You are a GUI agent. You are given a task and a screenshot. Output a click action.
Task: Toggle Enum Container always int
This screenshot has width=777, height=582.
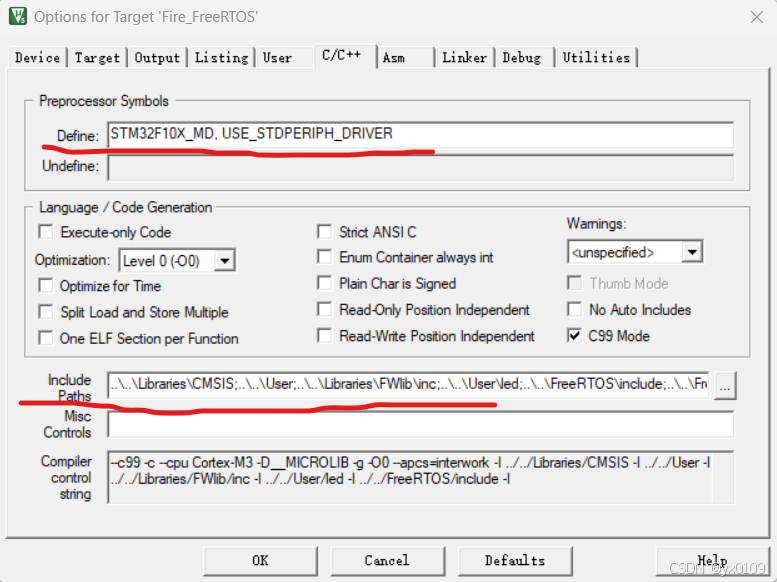point(325,257)
